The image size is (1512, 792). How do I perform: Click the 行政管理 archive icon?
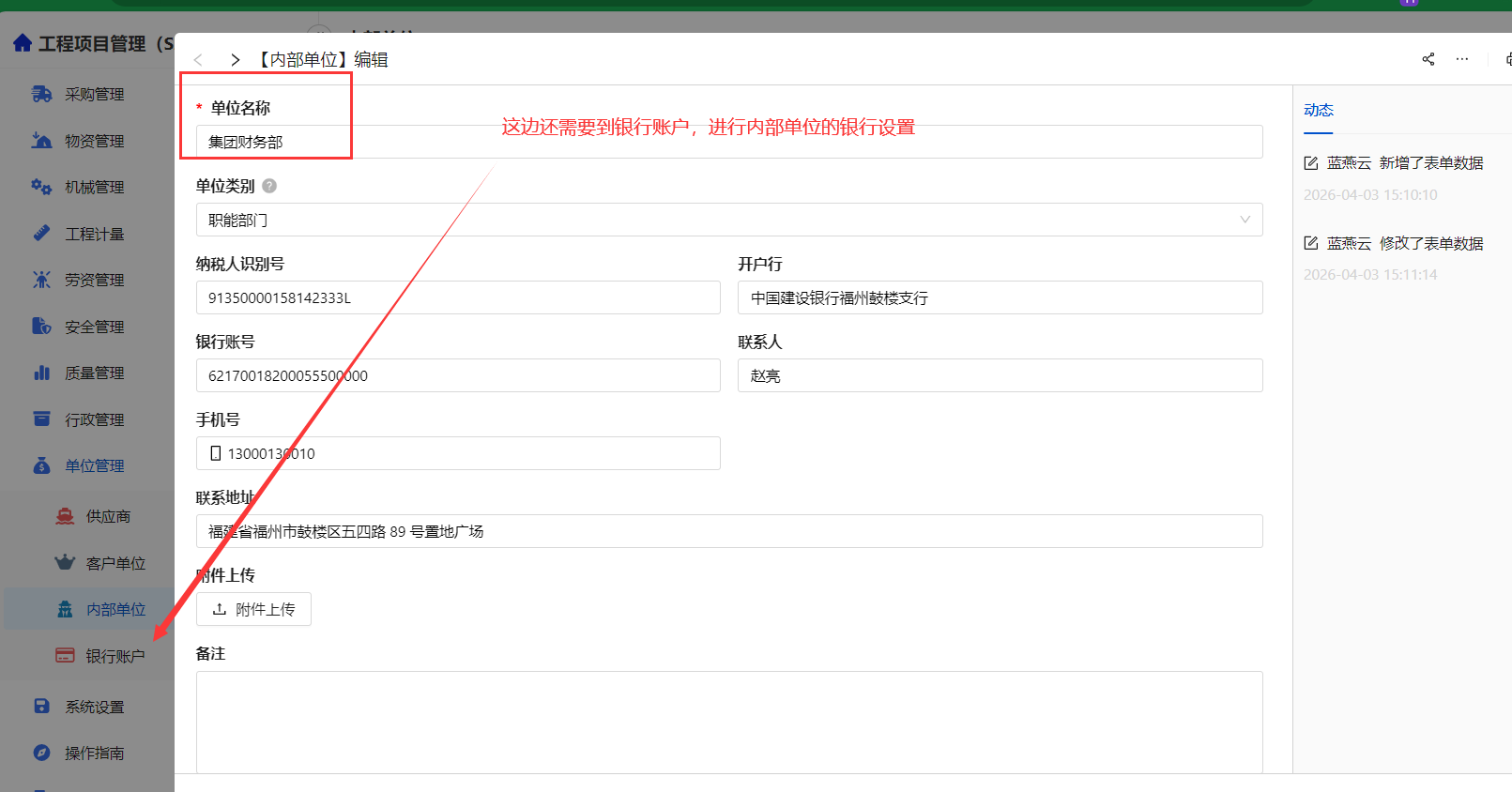41,419
